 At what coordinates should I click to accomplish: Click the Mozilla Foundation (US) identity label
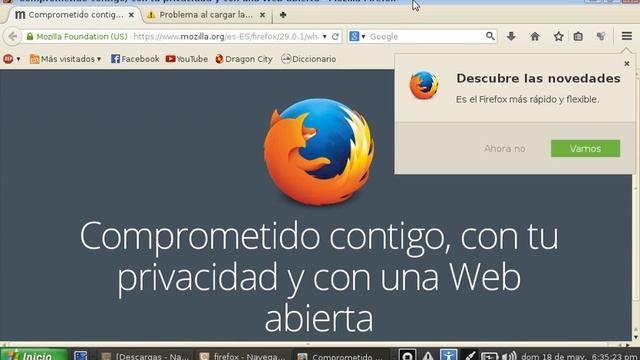tap(82, 37)
